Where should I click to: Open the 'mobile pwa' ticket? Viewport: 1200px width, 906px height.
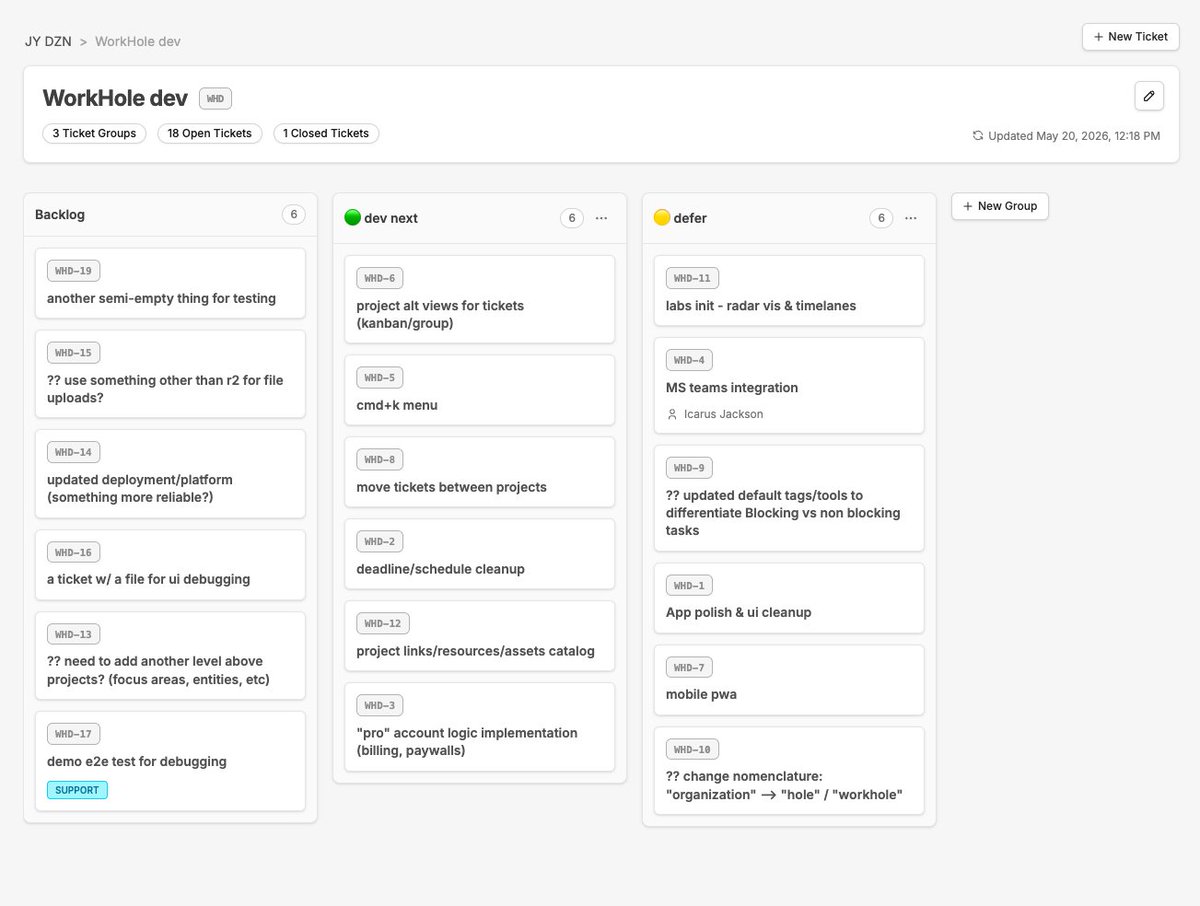[x=789, y=680]
